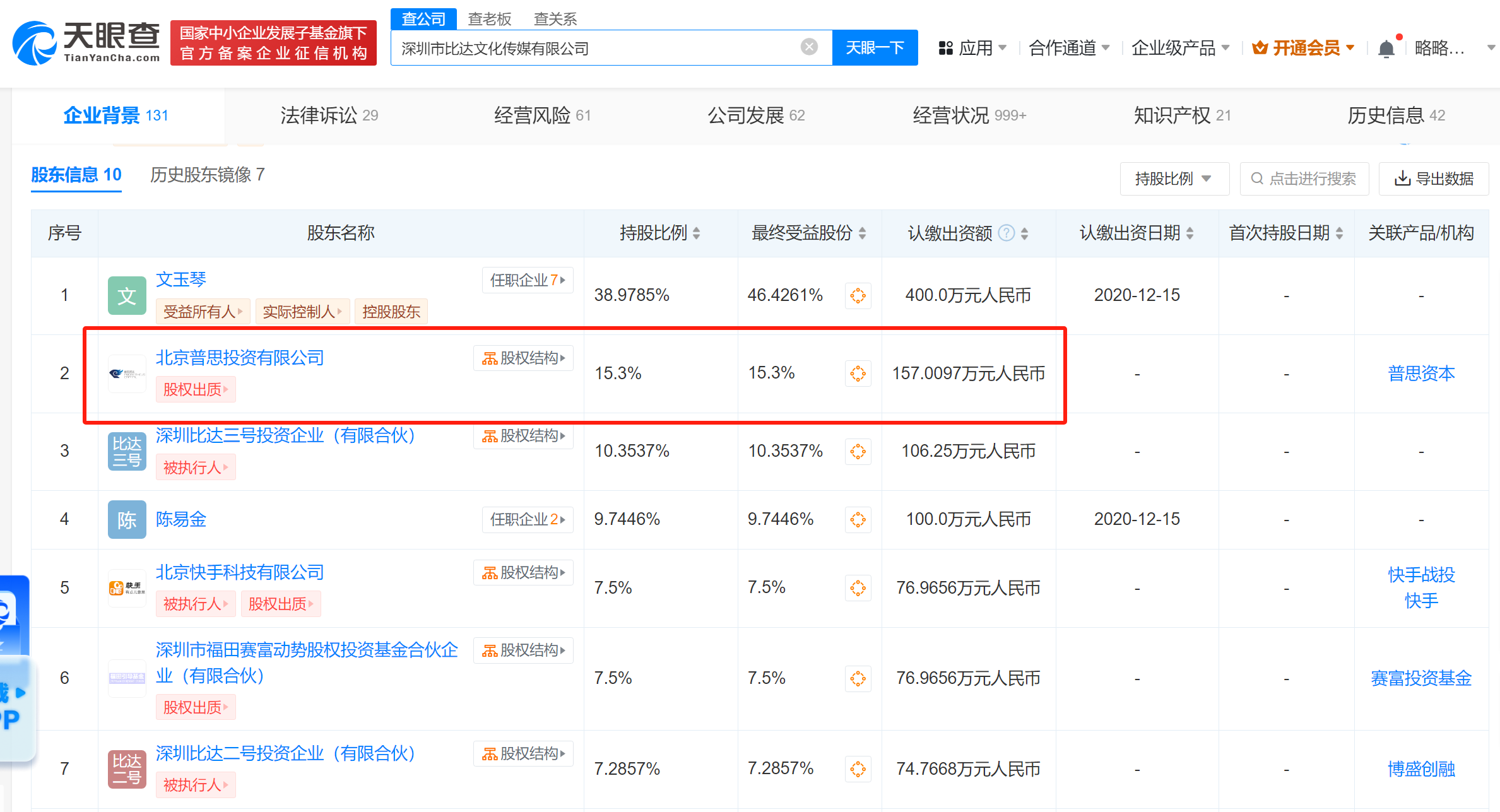This screenshot has width=1500, height=812.
Task: Clear the search box text
Action: click(x=809, y=47)
